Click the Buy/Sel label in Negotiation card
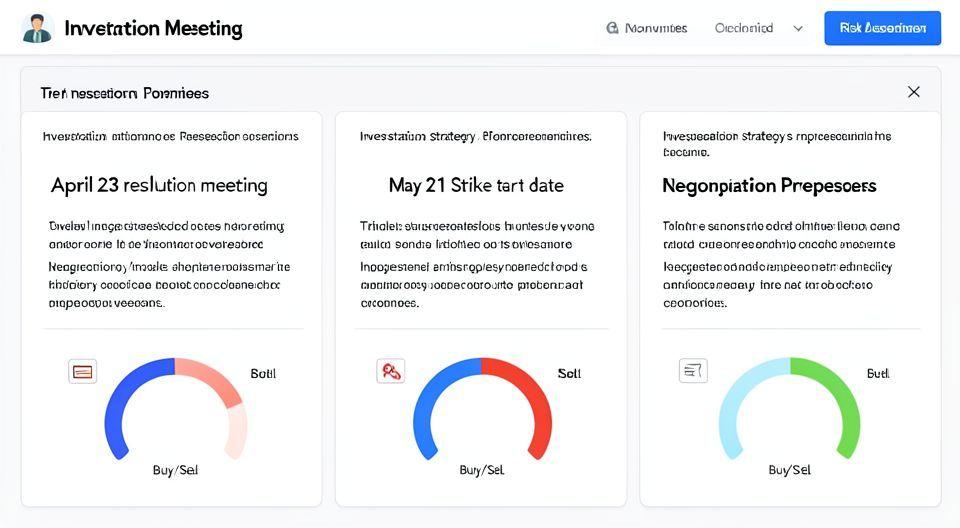Screen dimensions: 960x528 pos(790,470)
